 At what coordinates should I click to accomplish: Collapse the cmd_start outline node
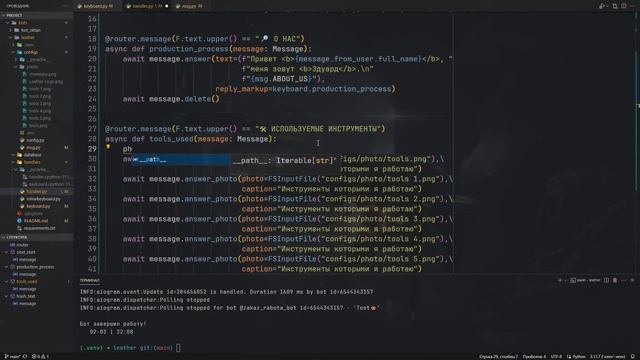pyautogui.click(x=7, y=252)
